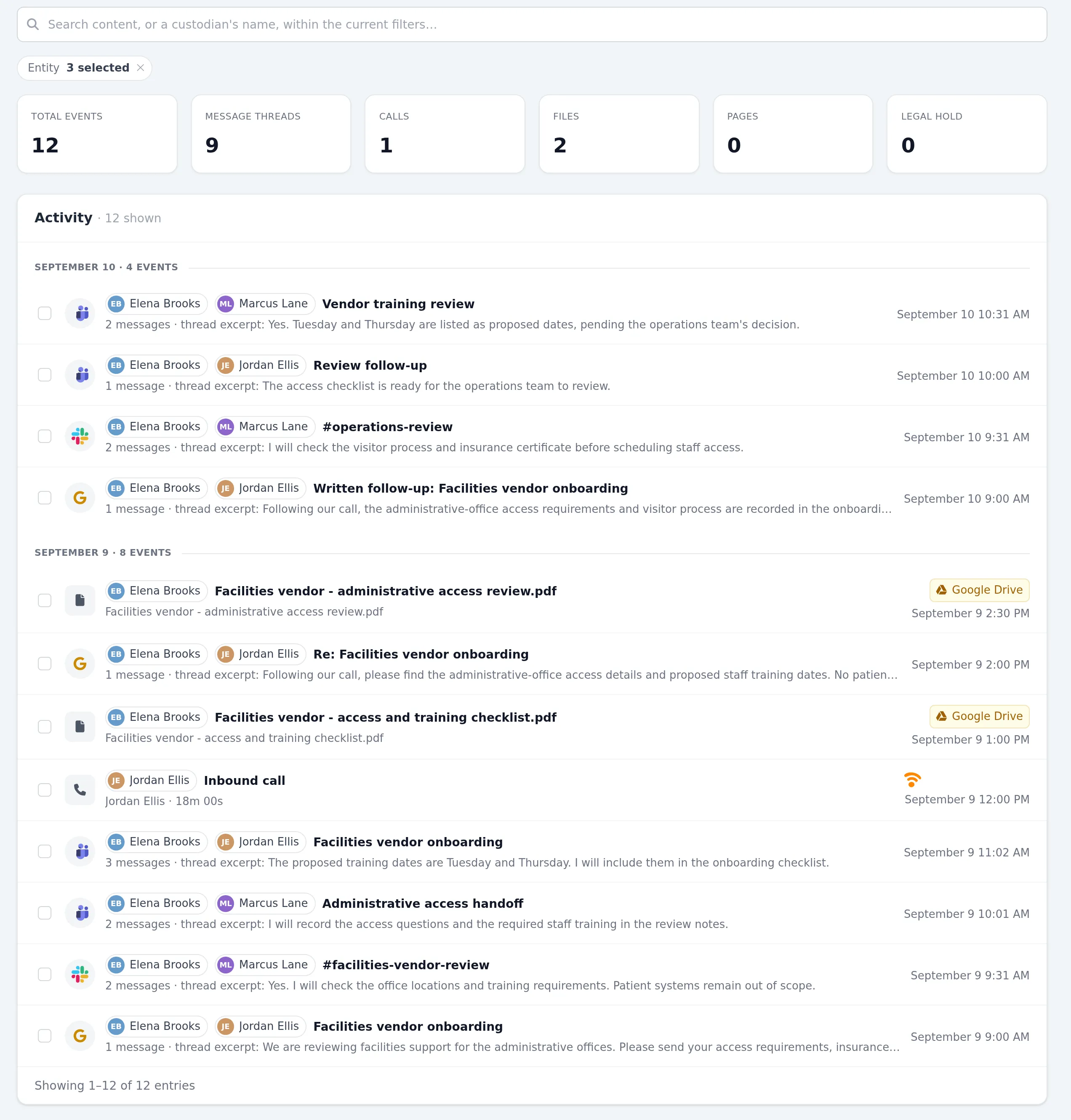Screen dimensions: 1071x1120
Task: Check the Written follow-up row checkbox
Action: coord(45,499)
